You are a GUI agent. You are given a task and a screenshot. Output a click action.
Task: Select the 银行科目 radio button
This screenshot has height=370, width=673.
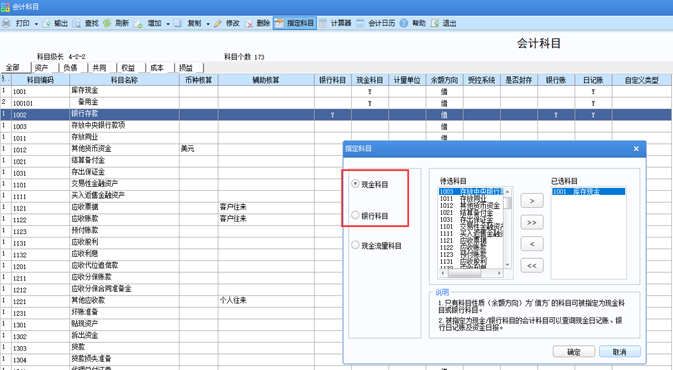(355, 215)
